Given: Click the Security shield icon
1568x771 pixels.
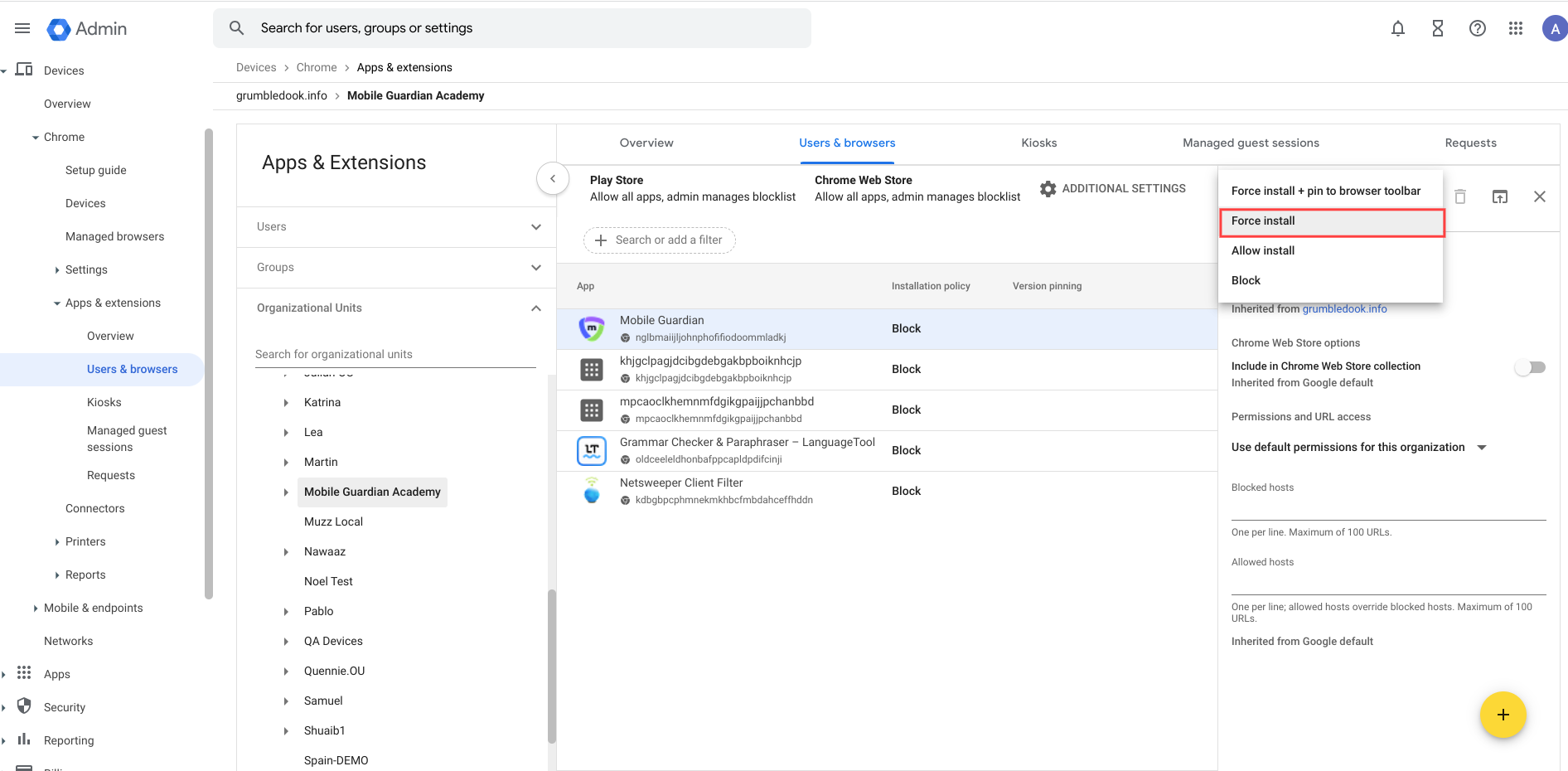Looking at the screenshot, I should [24, 706].
